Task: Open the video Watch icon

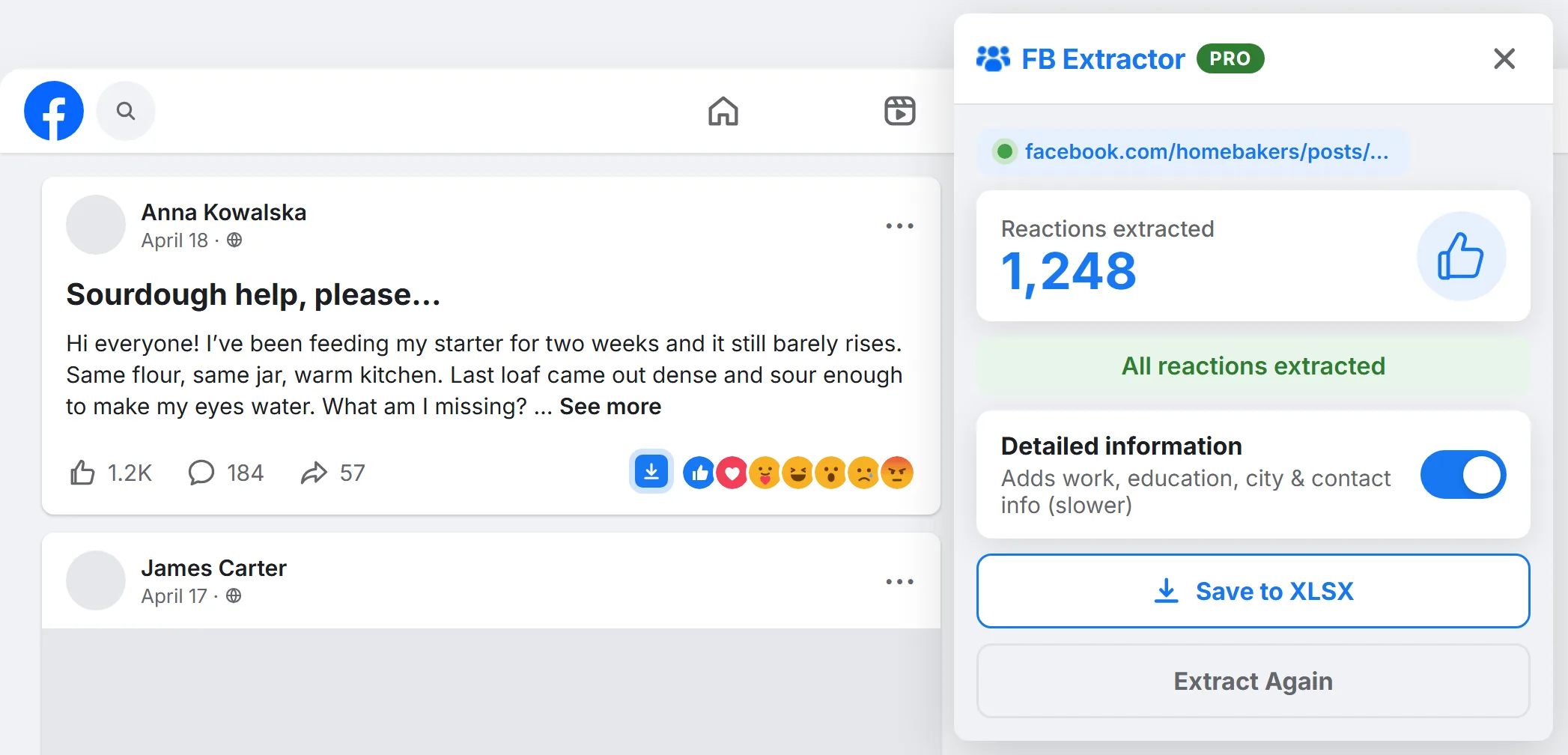Action: pos(899,111)
